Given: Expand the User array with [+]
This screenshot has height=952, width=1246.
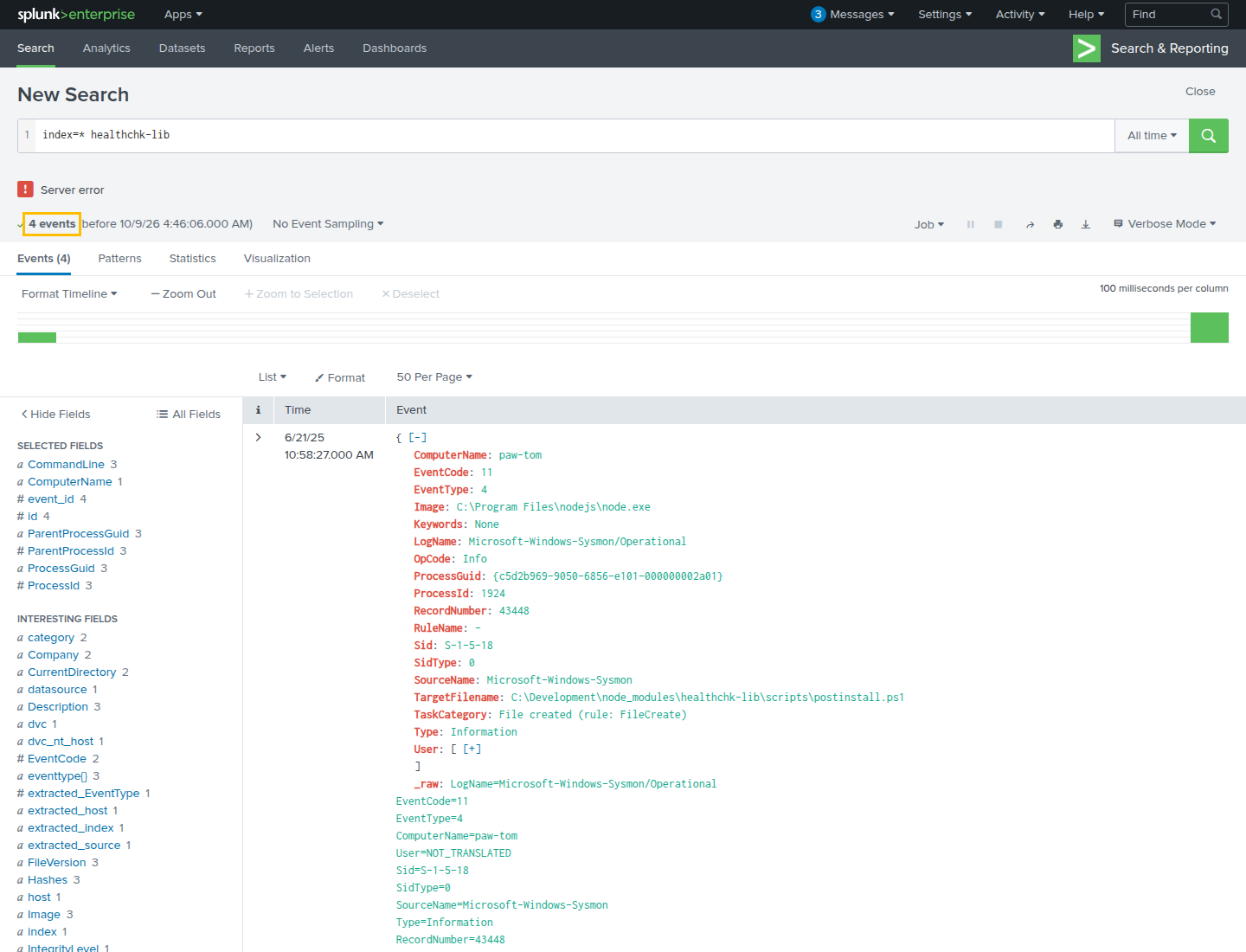Looking at the screenshot, I should (472, 749).
